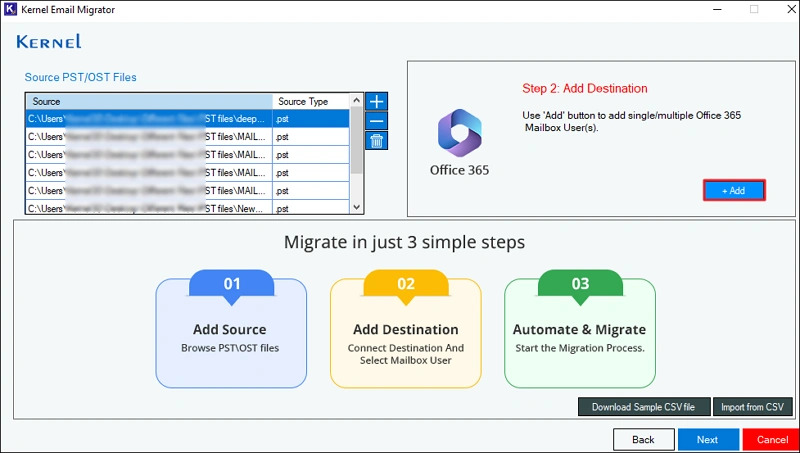Click the minus icon to remove source file
This screenshot has width=800, height=453.
tap(376, 121)
